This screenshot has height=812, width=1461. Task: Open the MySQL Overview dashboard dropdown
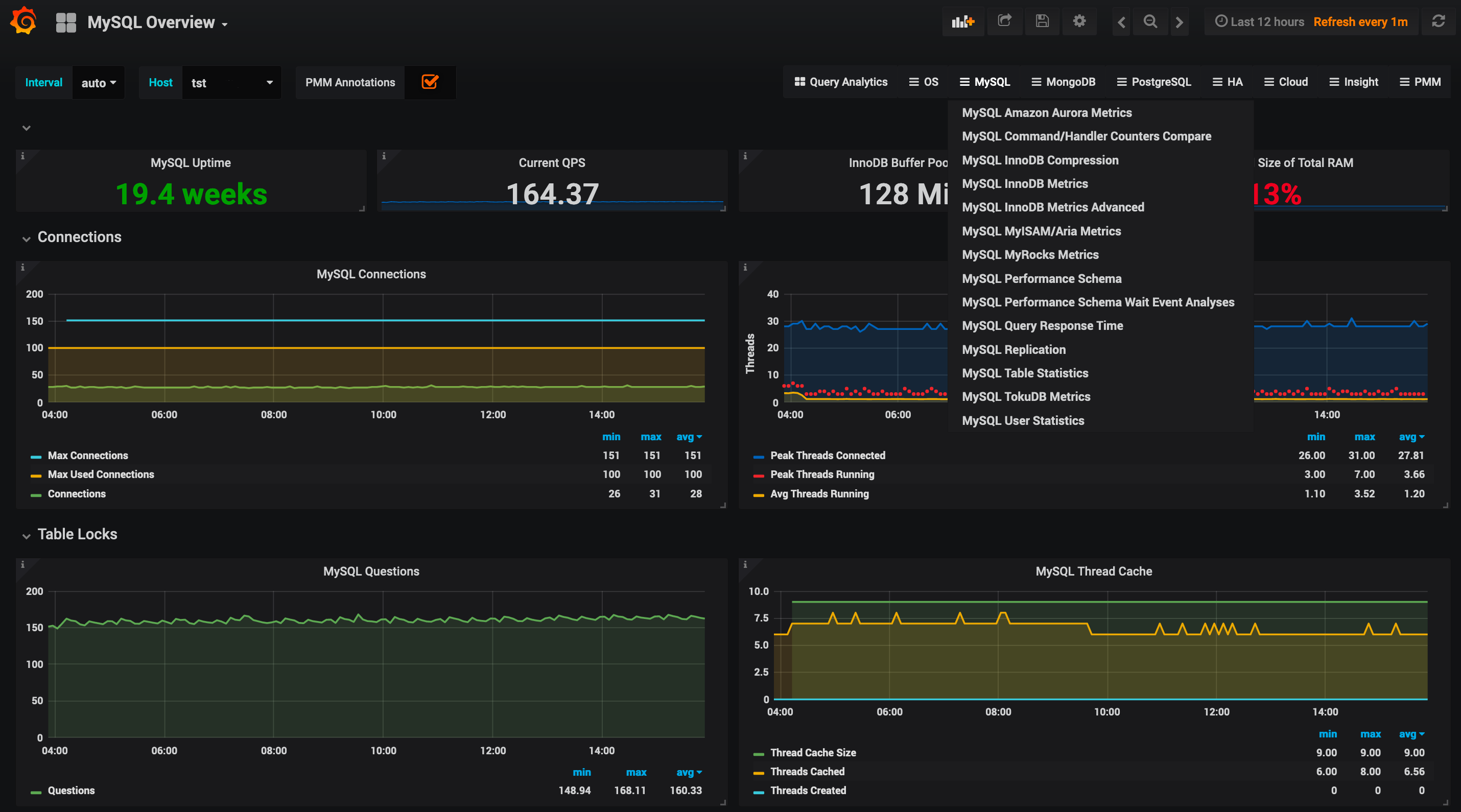pos(157,22)
